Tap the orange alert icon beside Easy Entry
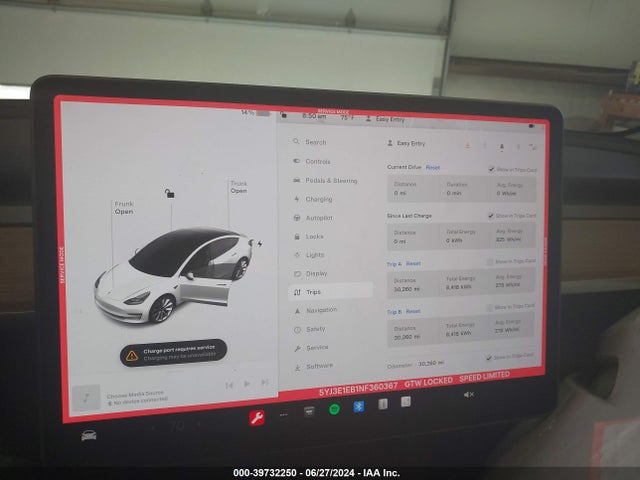The width and height of the screenshot is (640, 480). [x=468, y=146]
